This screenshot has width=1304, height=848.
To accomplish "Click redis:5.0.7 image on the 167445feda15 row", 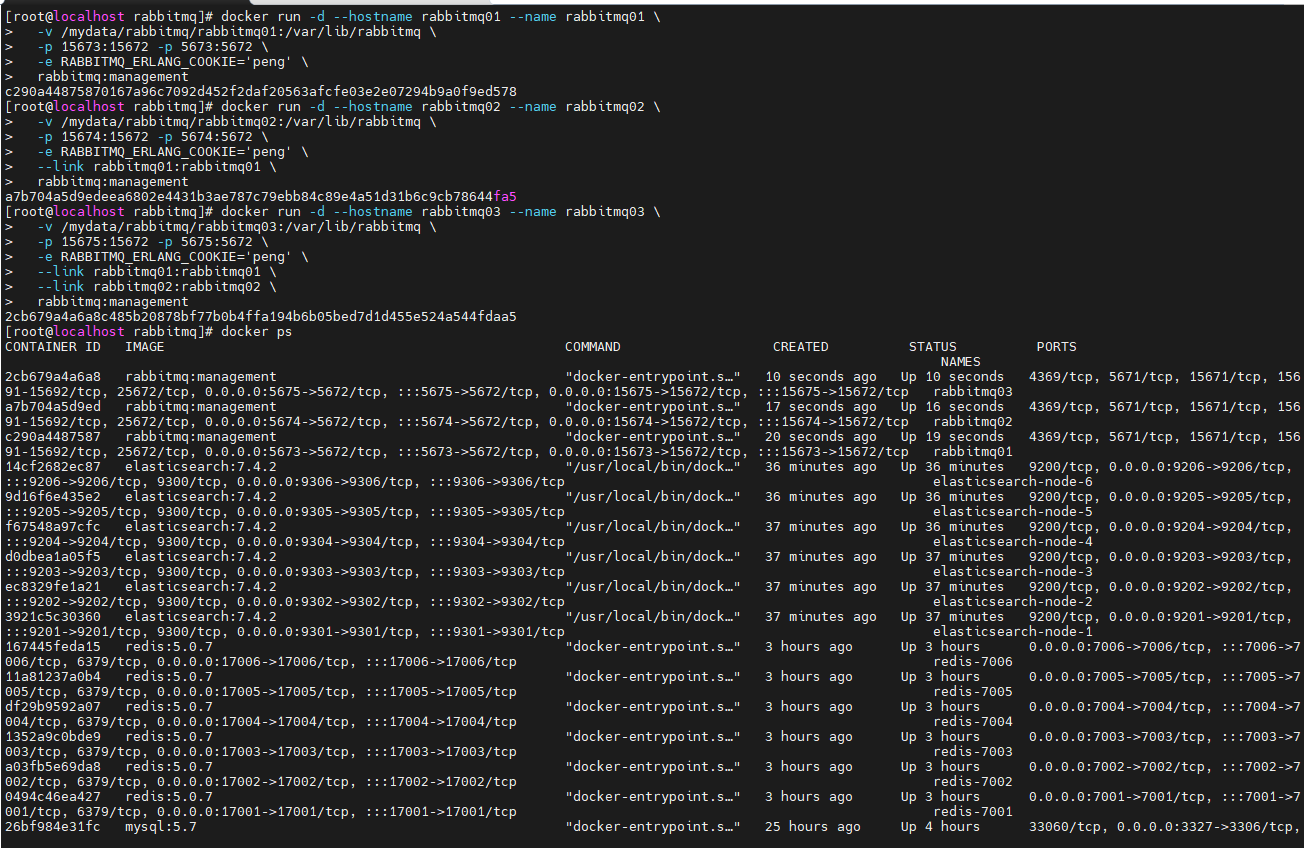I will point(169,647).
